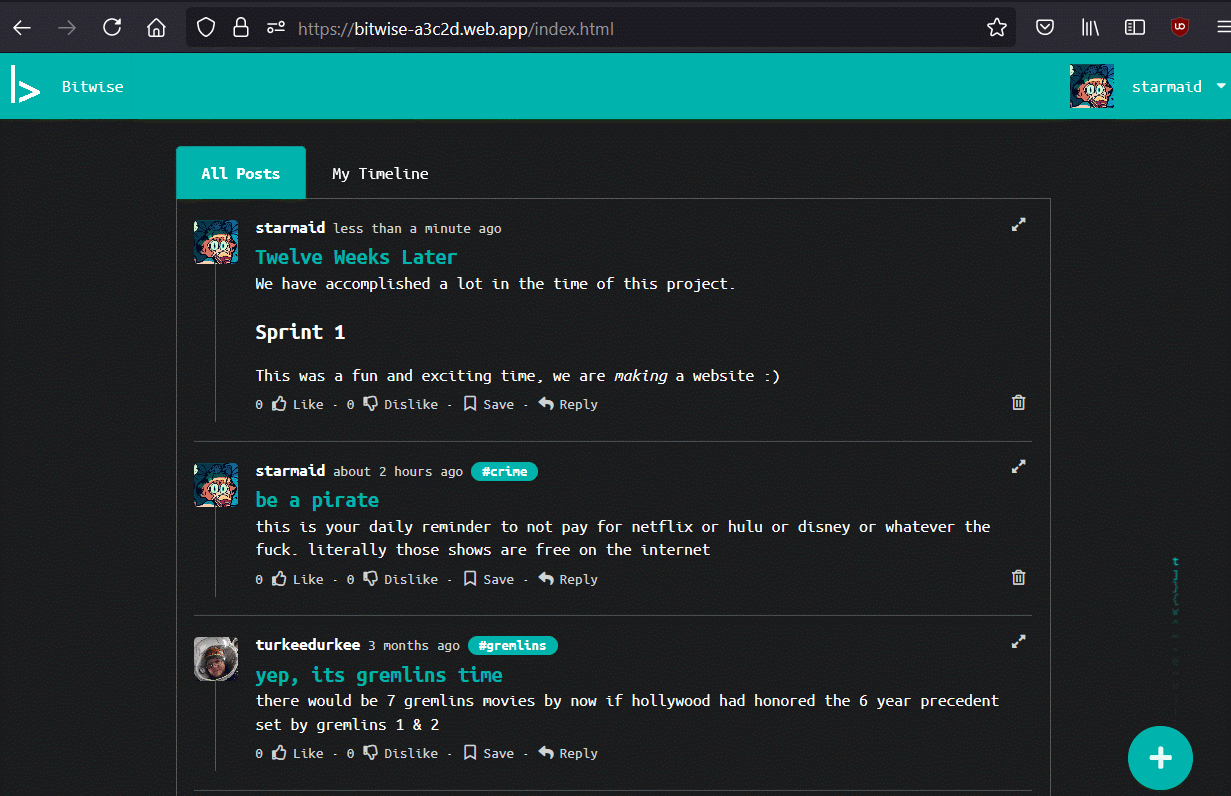
Task: Click the trash icon on be a pirate post
Action: tap(1018, 578)
